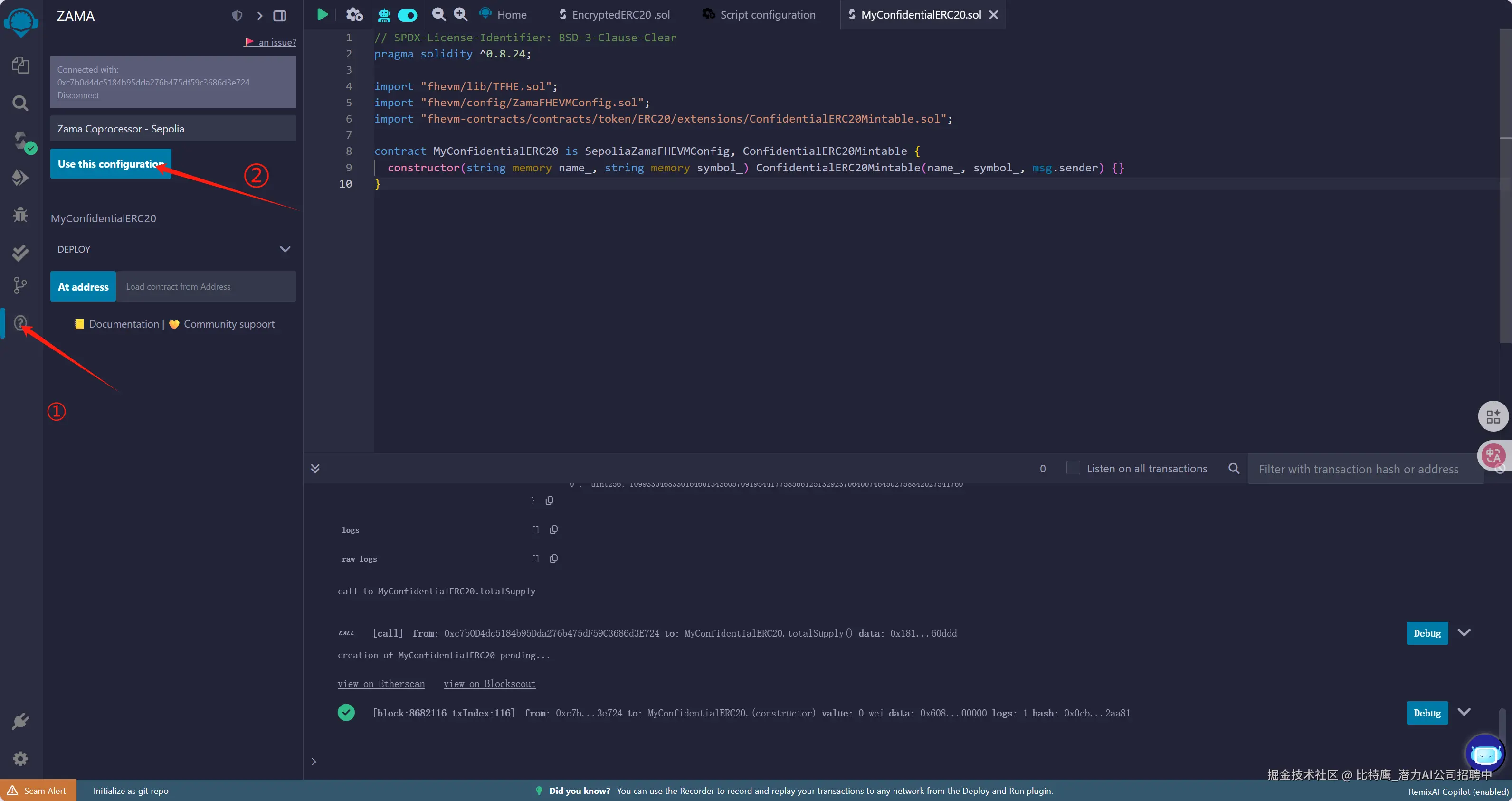
Task: Enable Listen on all transactions checkbox
Action: pyautogui.click(x=1073, y=468)
